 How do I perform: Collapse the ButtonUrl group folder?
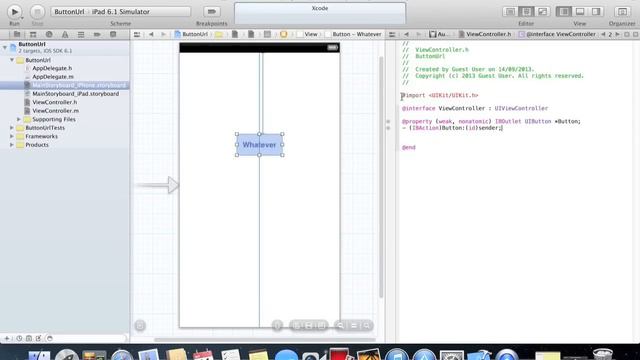(x=12, y=60)
